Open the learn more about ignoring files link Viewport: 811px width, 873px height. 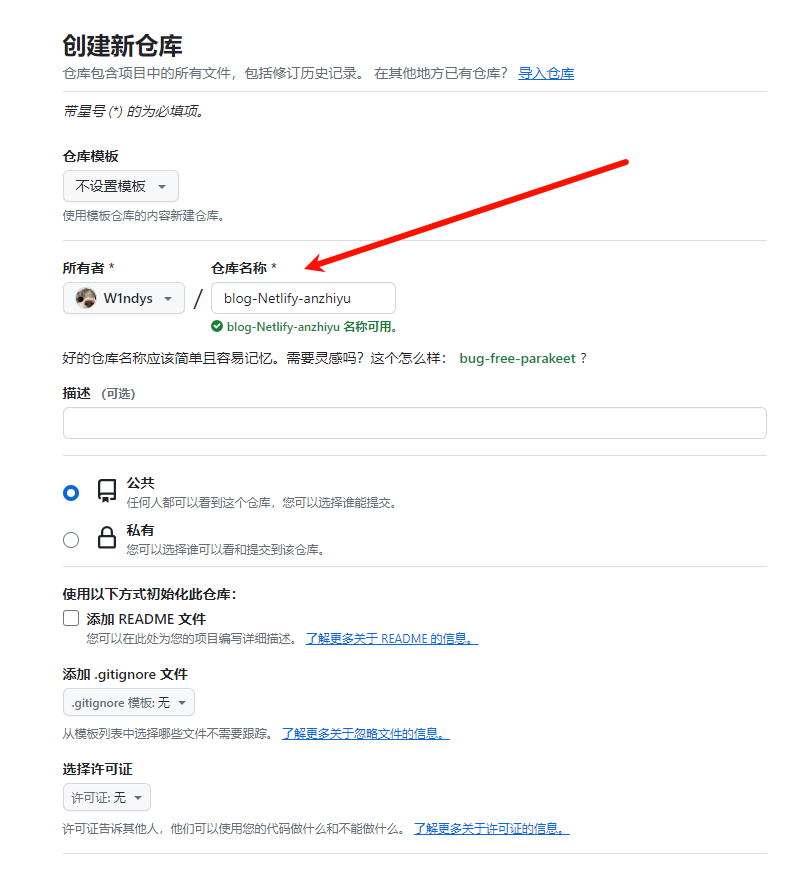coord(366,734)
